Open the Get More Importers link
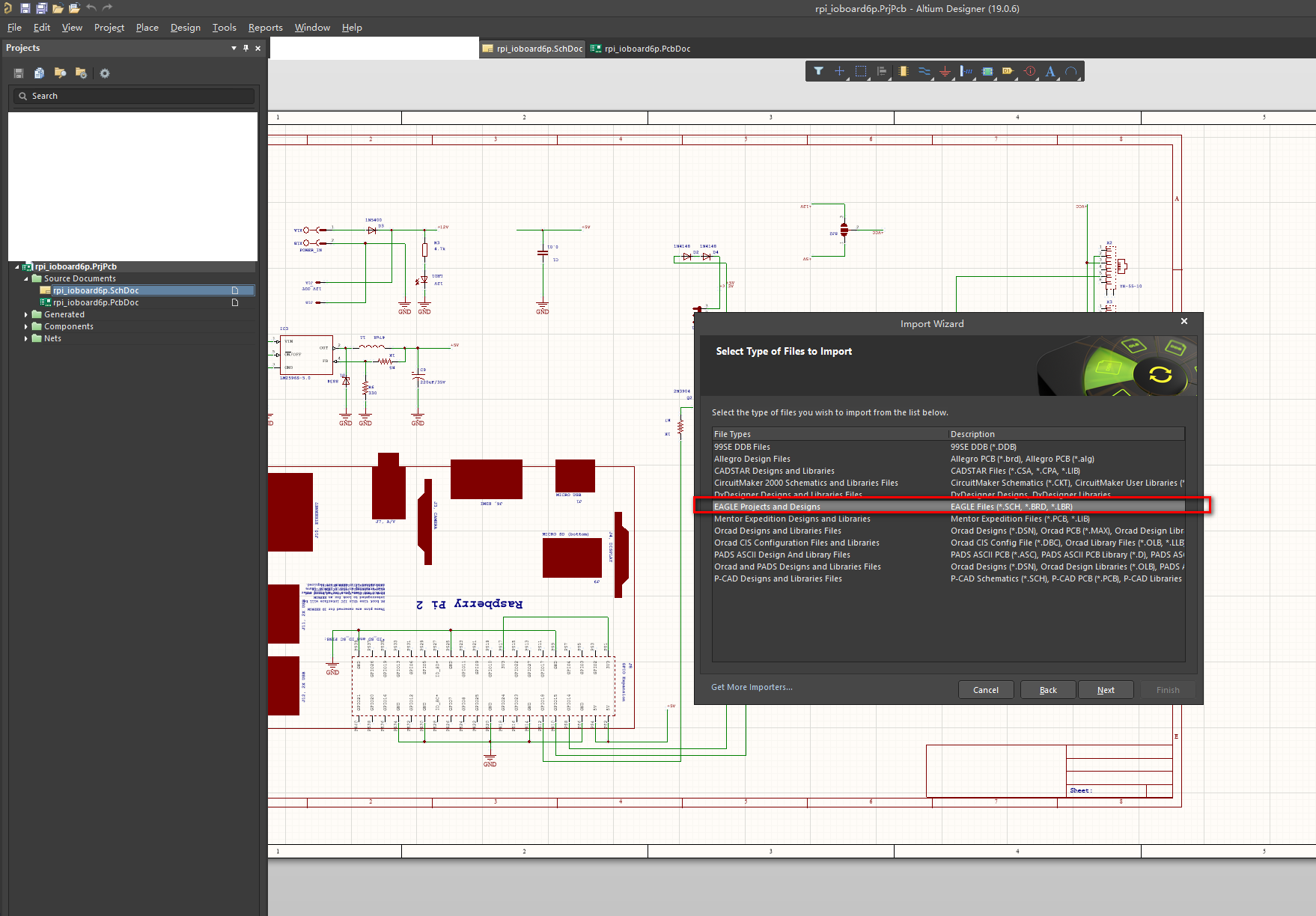The height and width of the screenshot is (916, 1316). pyautogui.click(x=752, y=687)
